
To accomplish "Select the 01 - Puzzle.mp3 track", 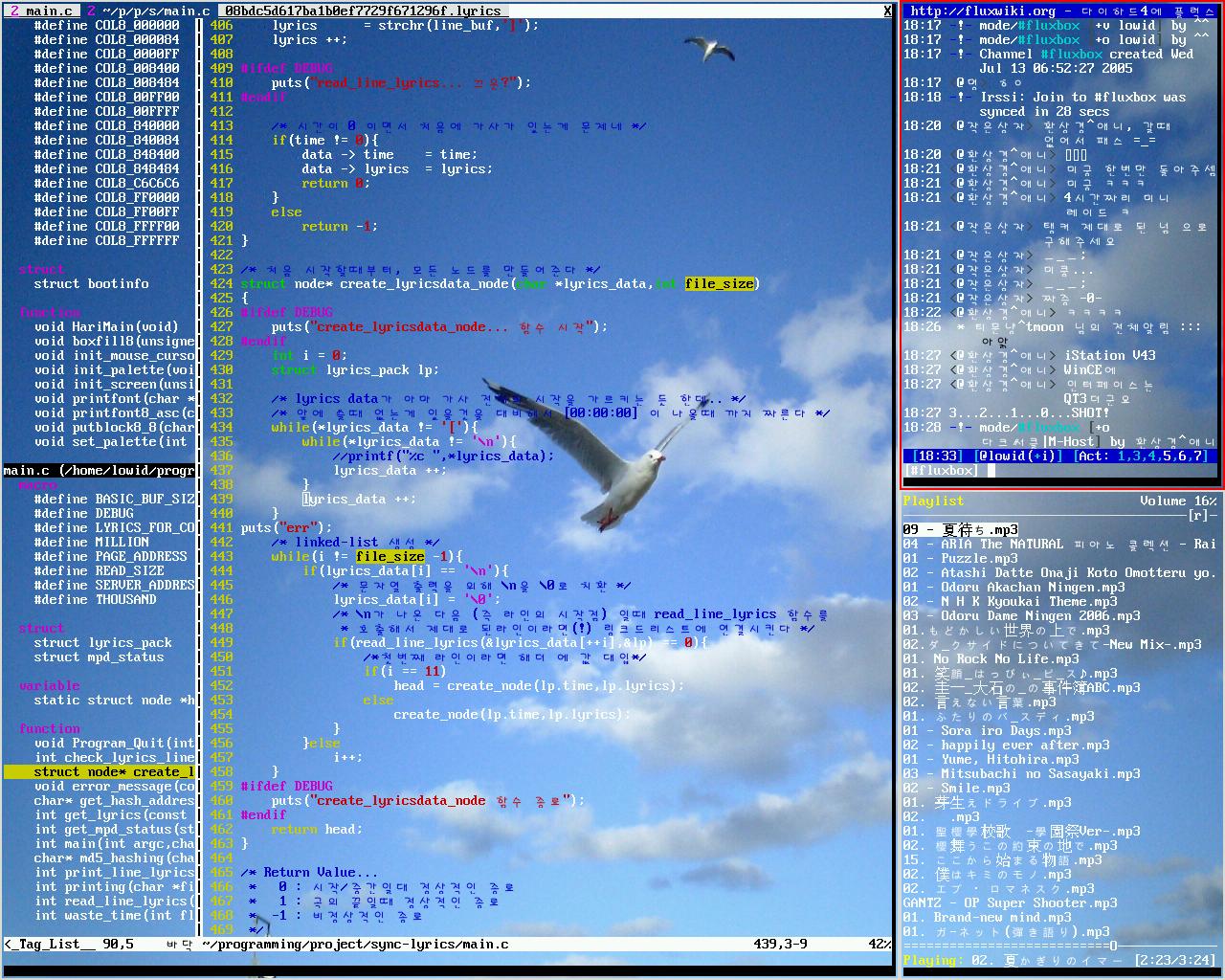I will point(960,558).
